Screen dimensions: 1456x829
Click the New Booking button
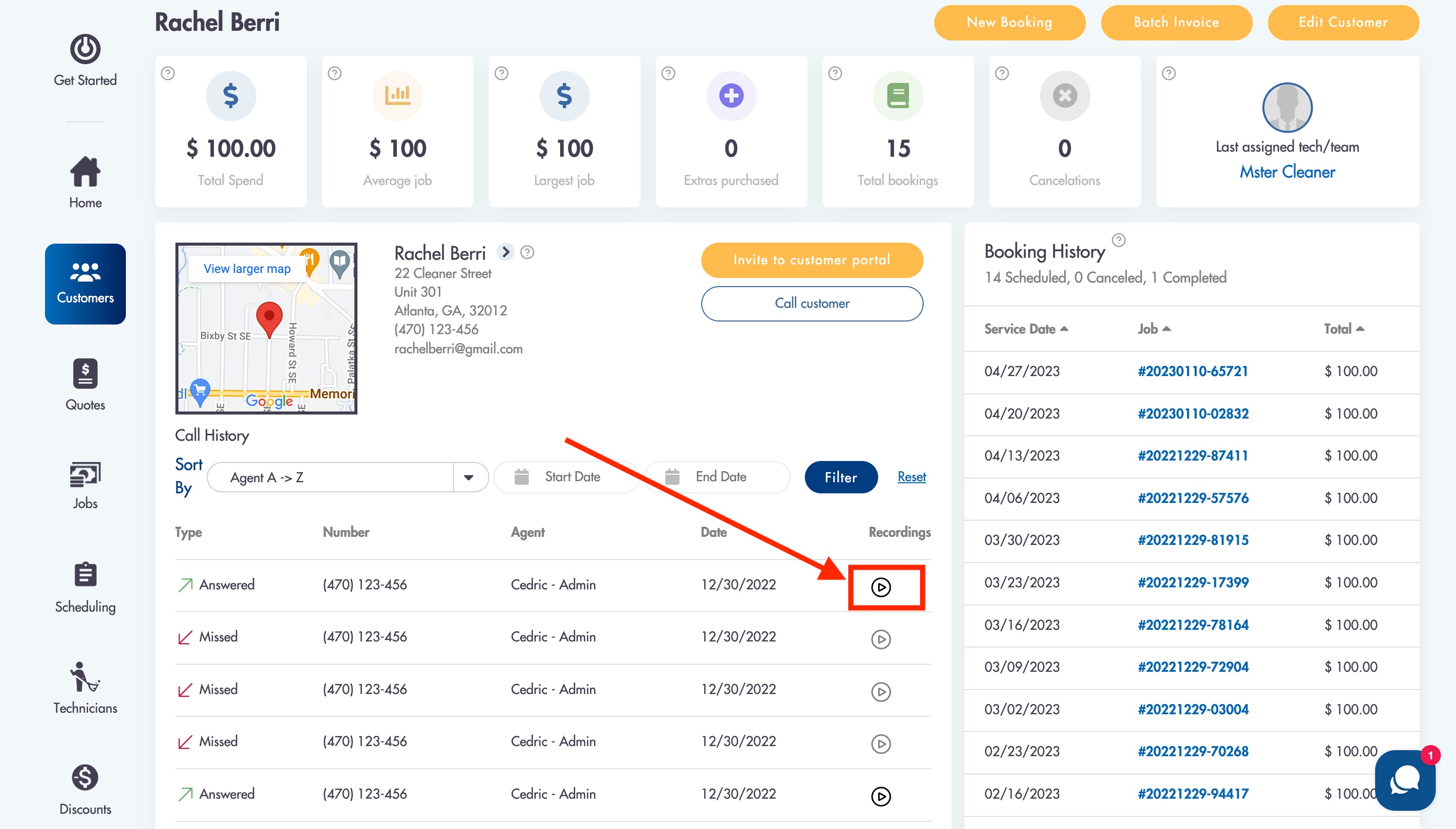[x=1009, y=22]
